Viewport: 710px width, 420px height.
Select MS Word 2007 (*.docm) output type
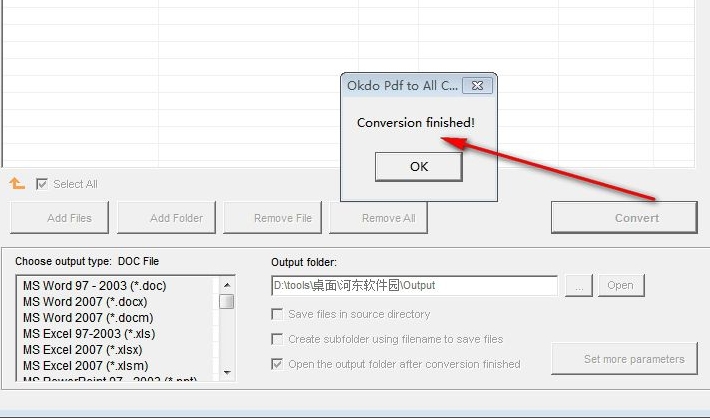(x=88, y=318)
